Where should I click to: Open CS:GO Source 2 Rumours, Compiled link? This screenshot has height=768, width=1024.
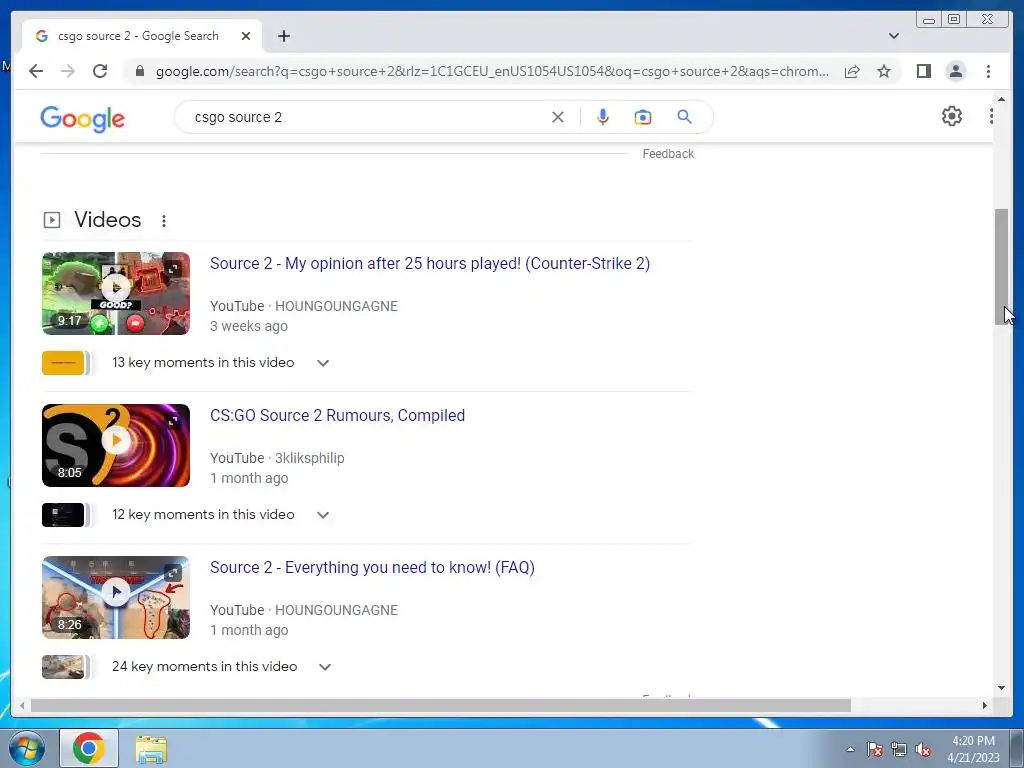(337, 415)
